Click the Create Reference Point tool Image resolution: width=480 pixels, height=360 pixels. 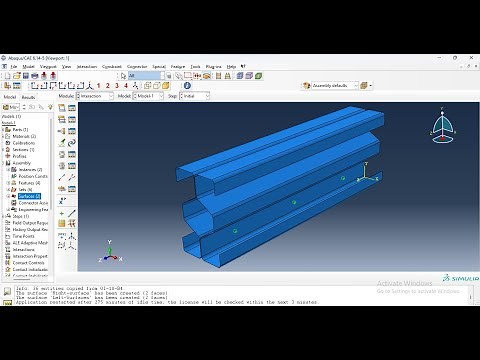[62, 201]
